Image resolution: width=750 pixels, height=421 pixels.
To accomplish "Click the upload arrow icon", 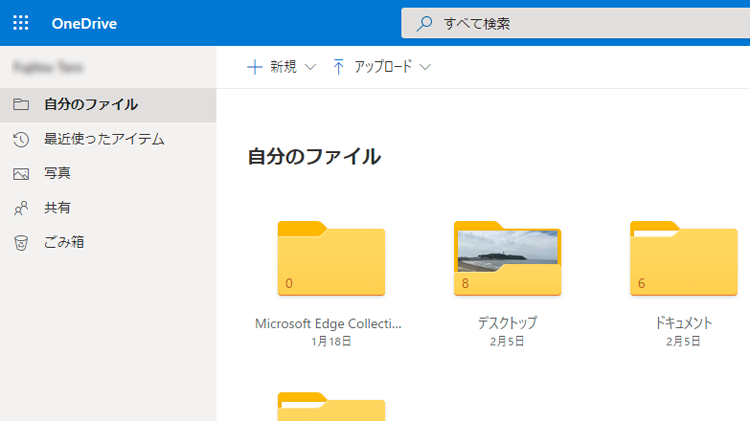I will click(338, 67).
